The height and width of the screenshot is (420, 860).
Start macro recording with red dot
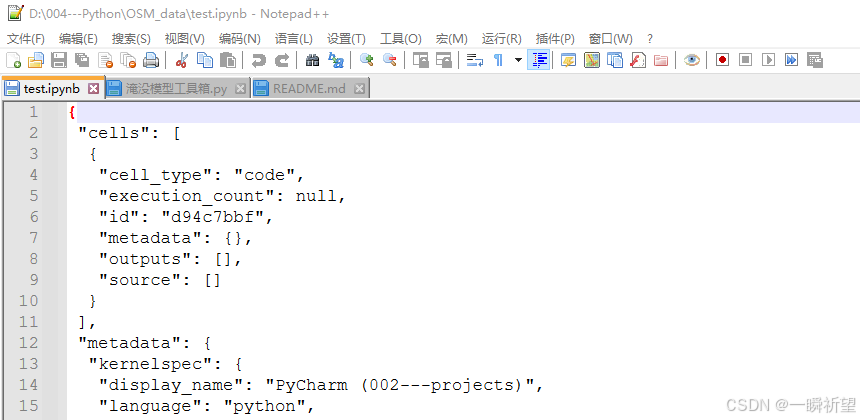tap(722, 60)
